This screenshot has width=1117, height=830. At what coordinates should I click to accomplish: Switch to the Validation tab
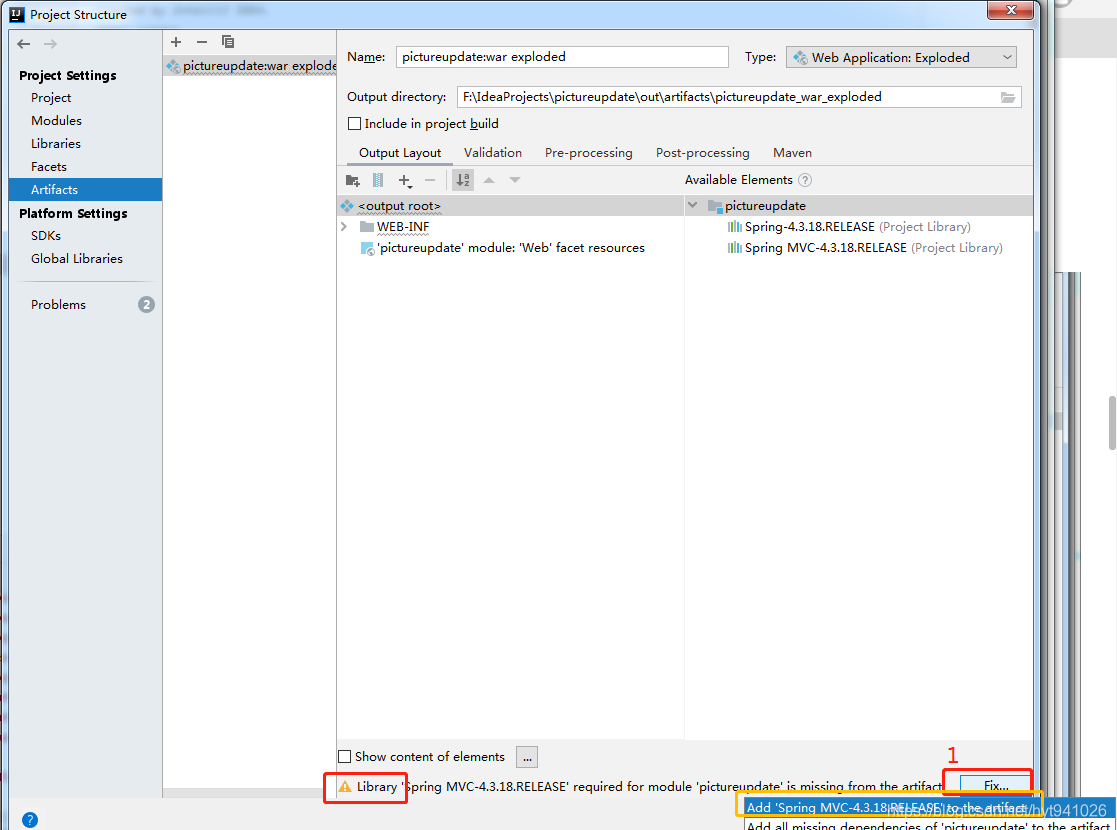click(493, 152)
